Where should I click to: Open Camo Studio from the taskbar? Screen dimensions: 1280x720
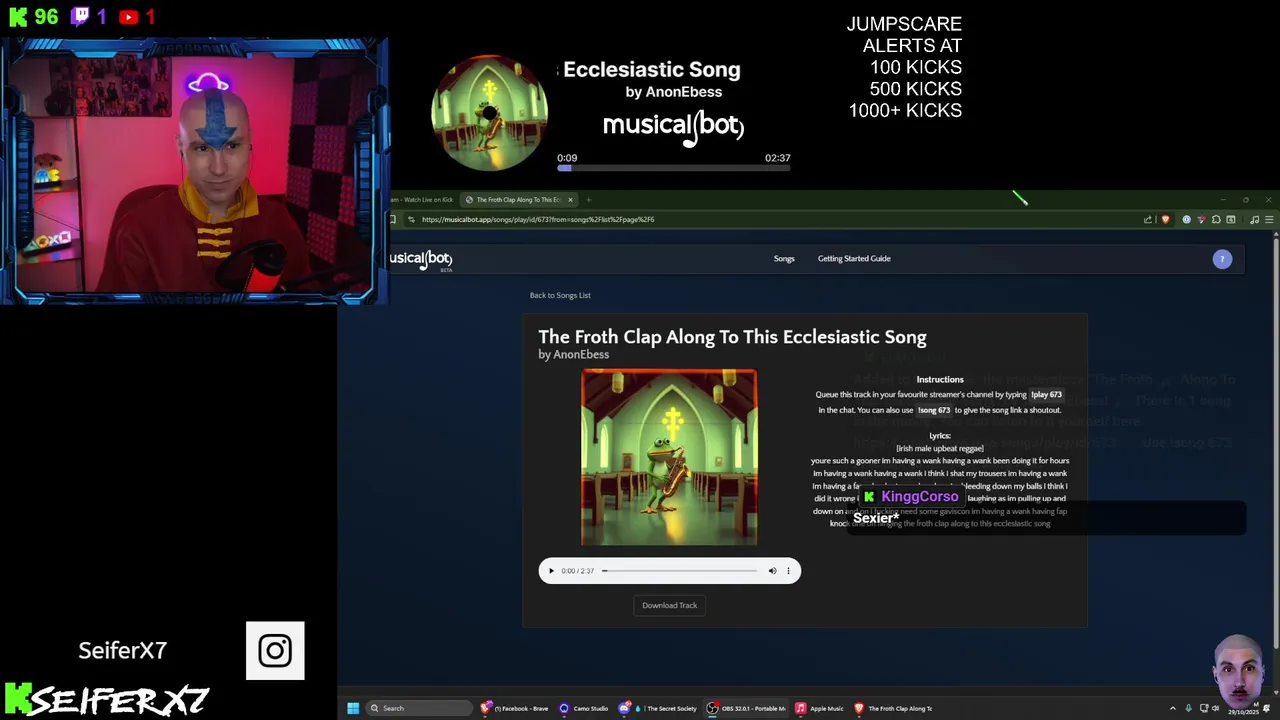tap(584, 708)
